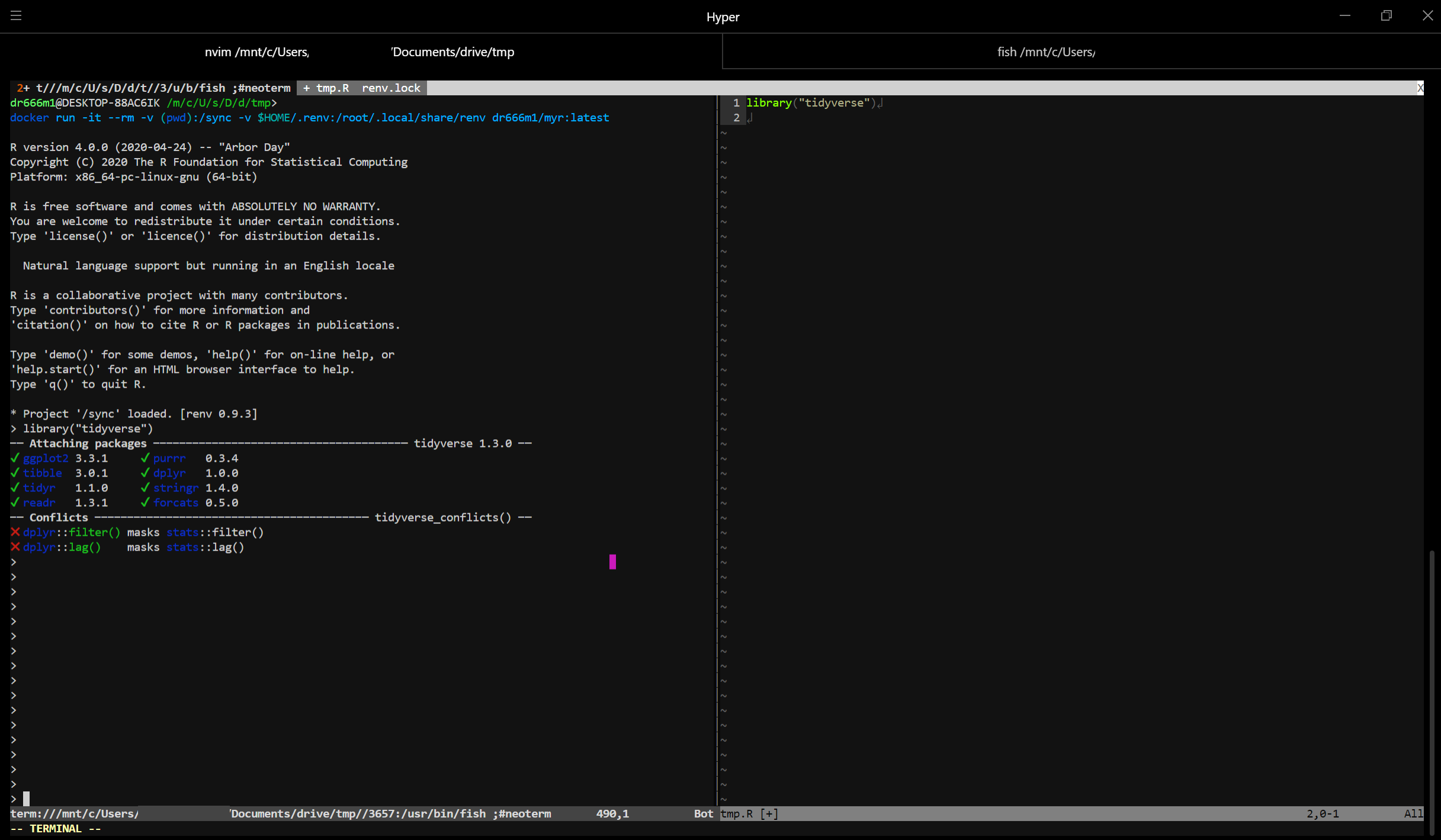Switch to the renv.lock buffer tab
The height and width of the screenshot is (840, 1441).
coord(391,88)
